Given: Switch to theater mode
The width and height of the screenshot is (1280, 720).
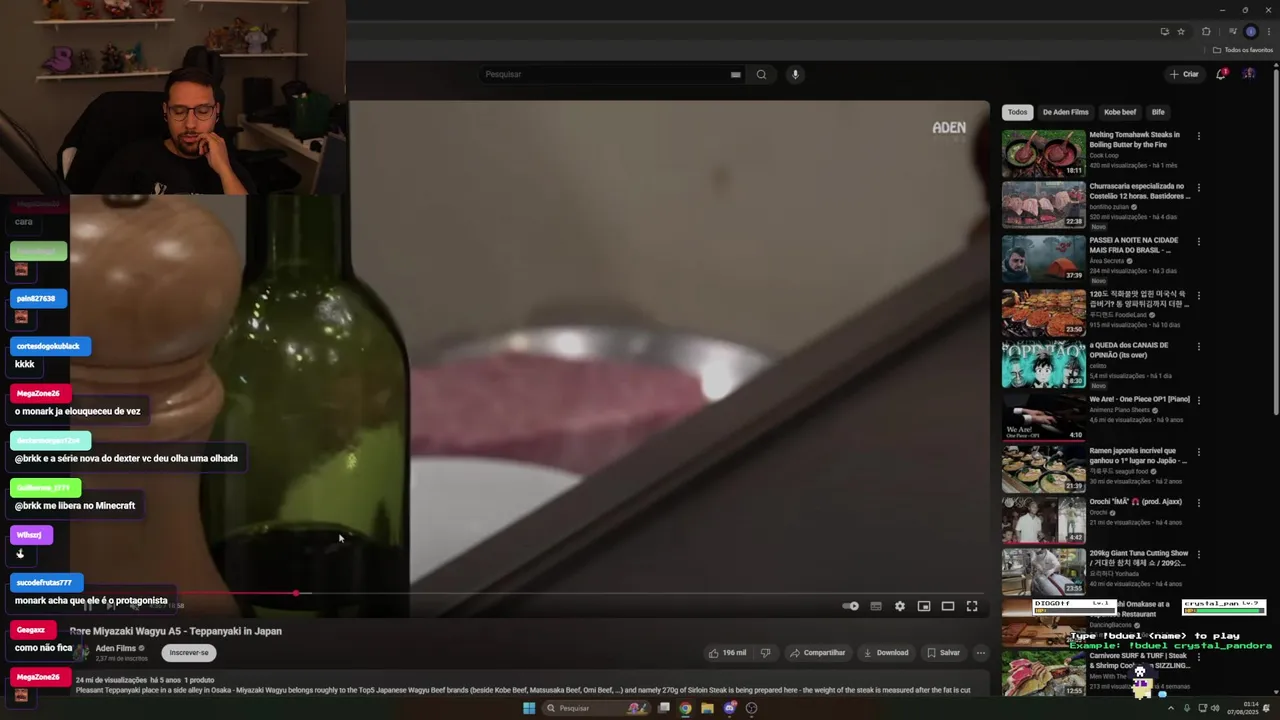Looking at the screenshot, I should tap(948, 606).
